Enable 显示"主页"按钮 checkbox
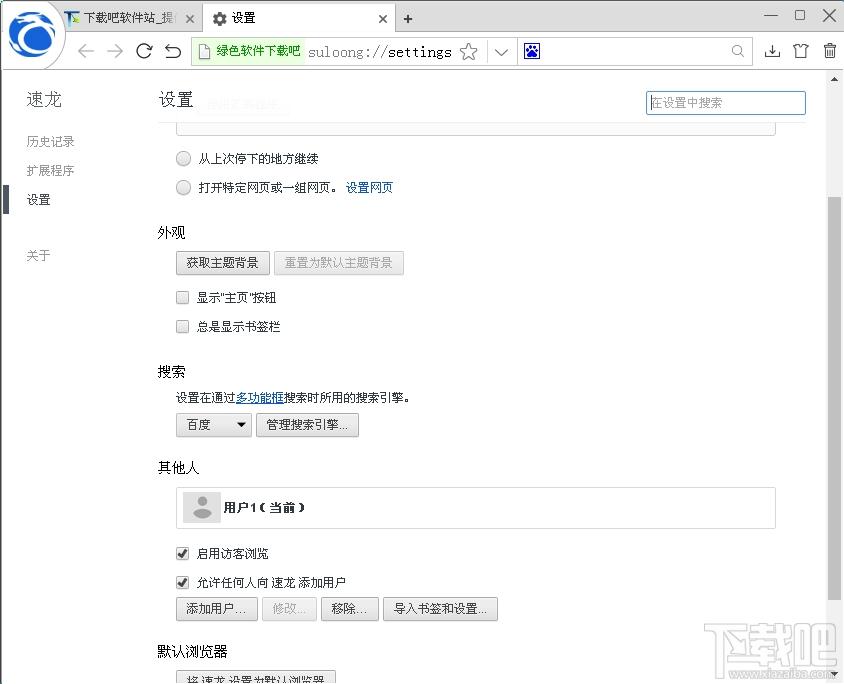This screenshot has height=684, width=844. (x=182, y=298)
